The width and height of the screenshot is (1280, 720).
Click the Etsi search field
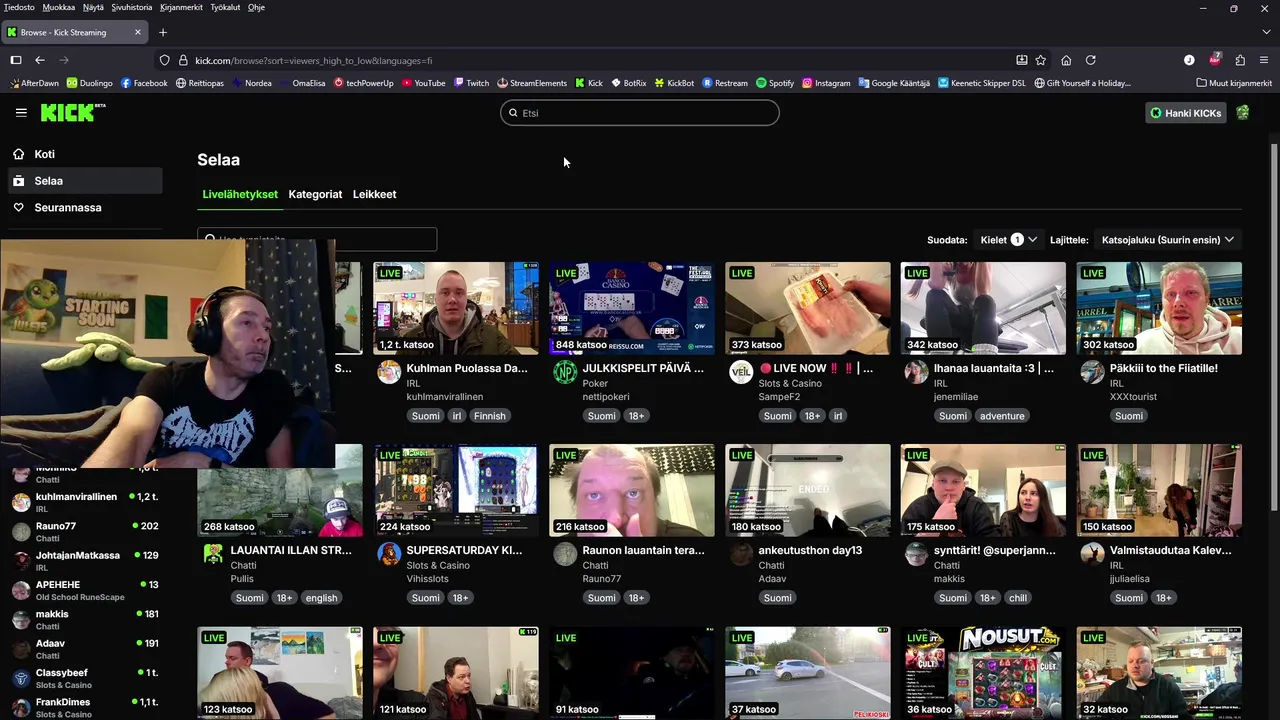(x=640, y=113)
